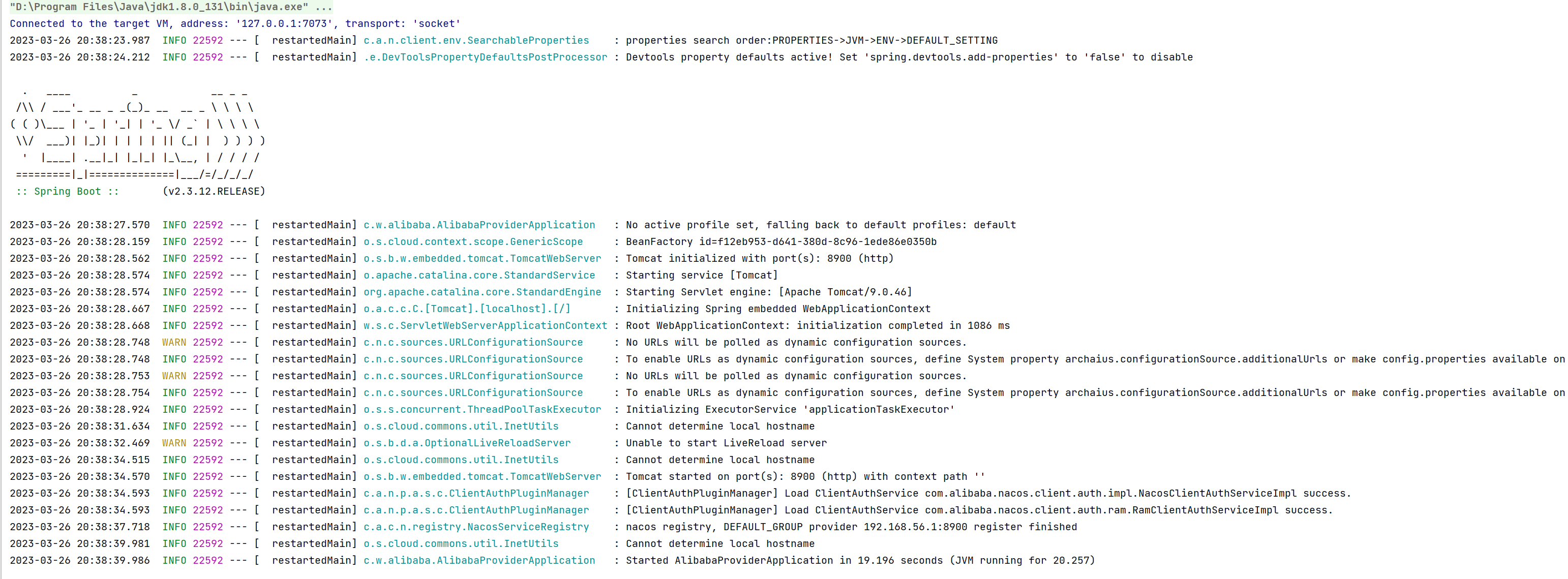
Task: Click the StandardService logger class name
Action: click(479, 276)
